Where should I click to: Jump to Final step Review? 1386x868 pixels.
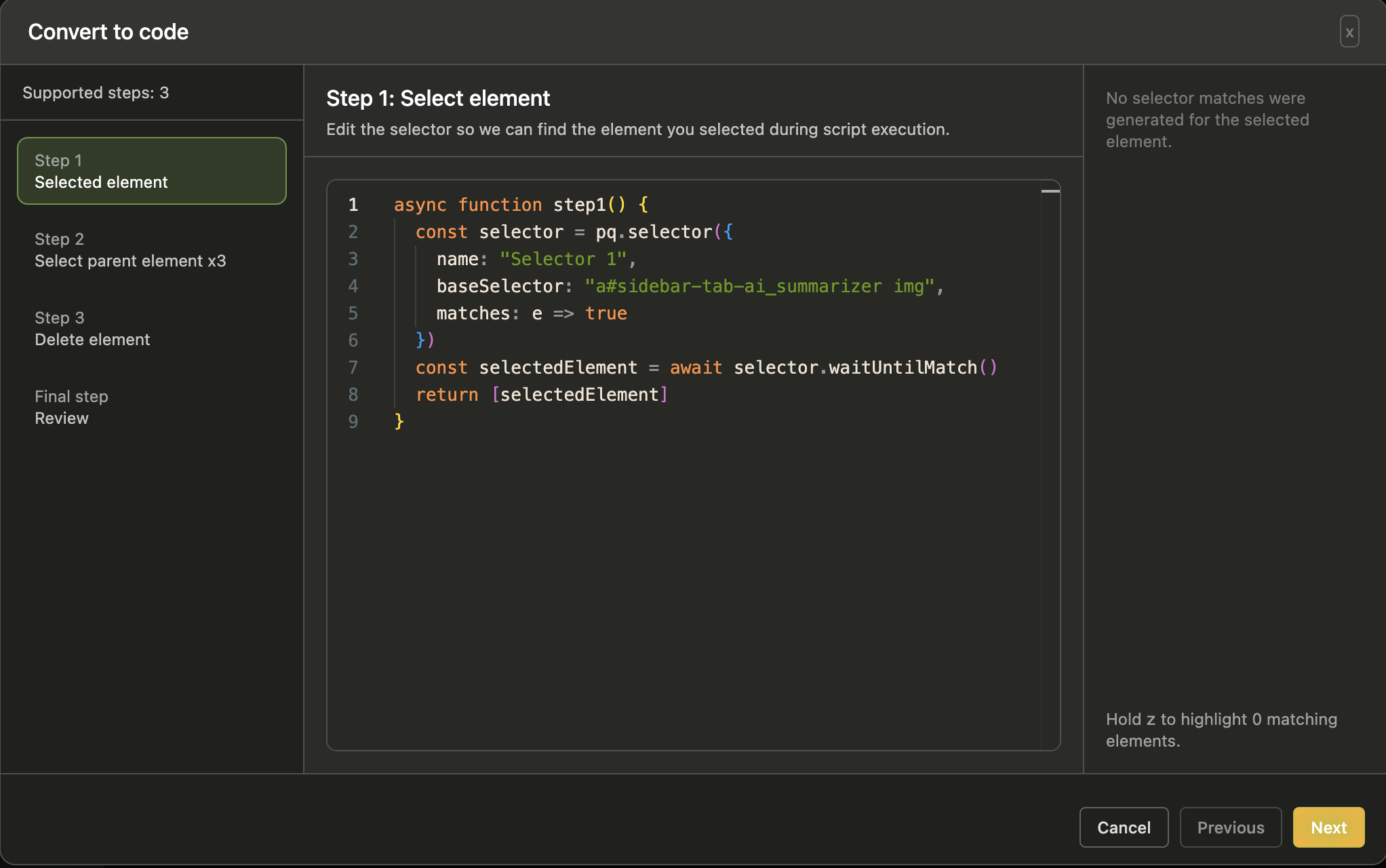point(71,407)
